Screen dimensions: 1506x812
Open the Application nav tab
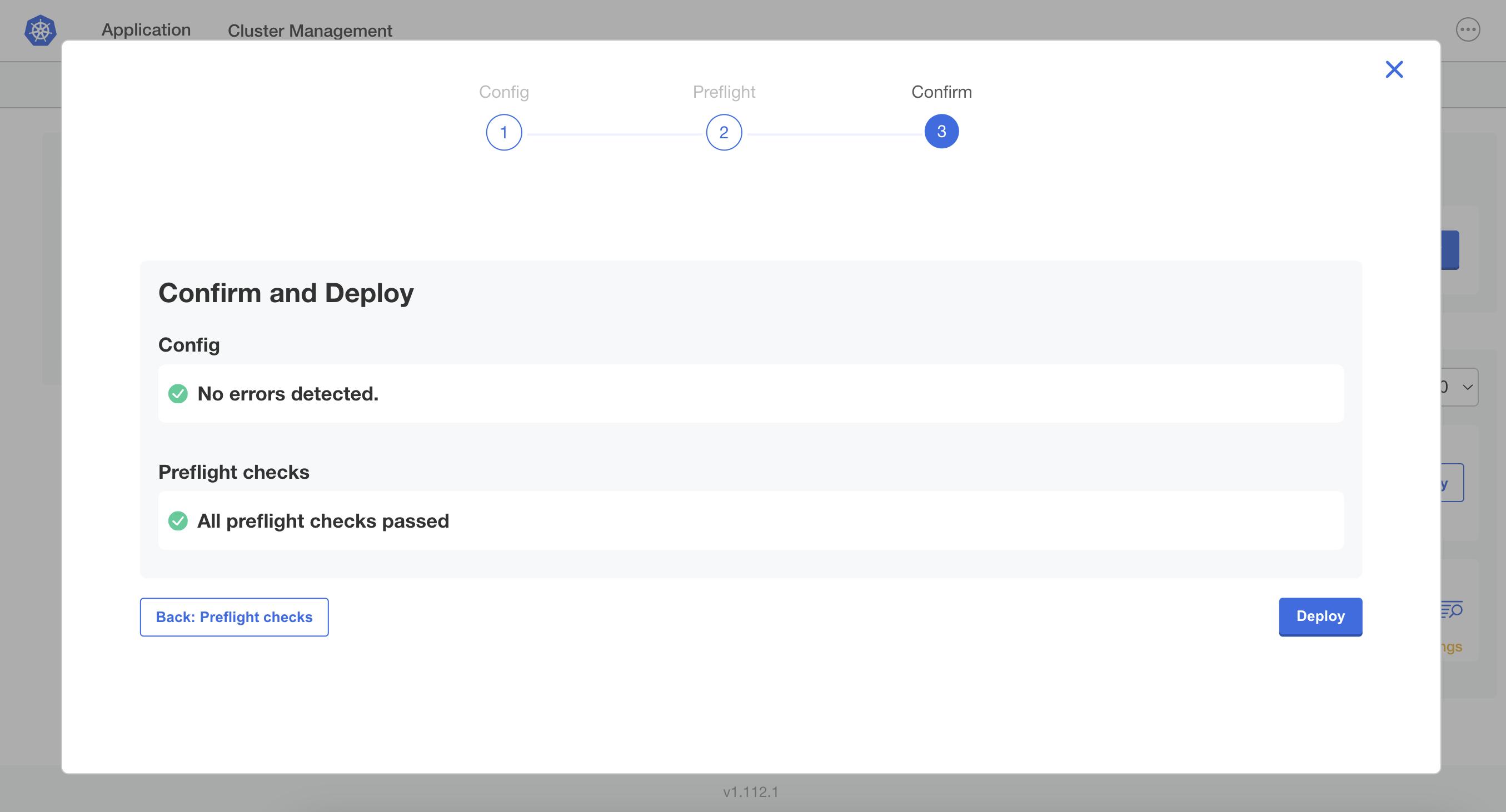[146, 31]
